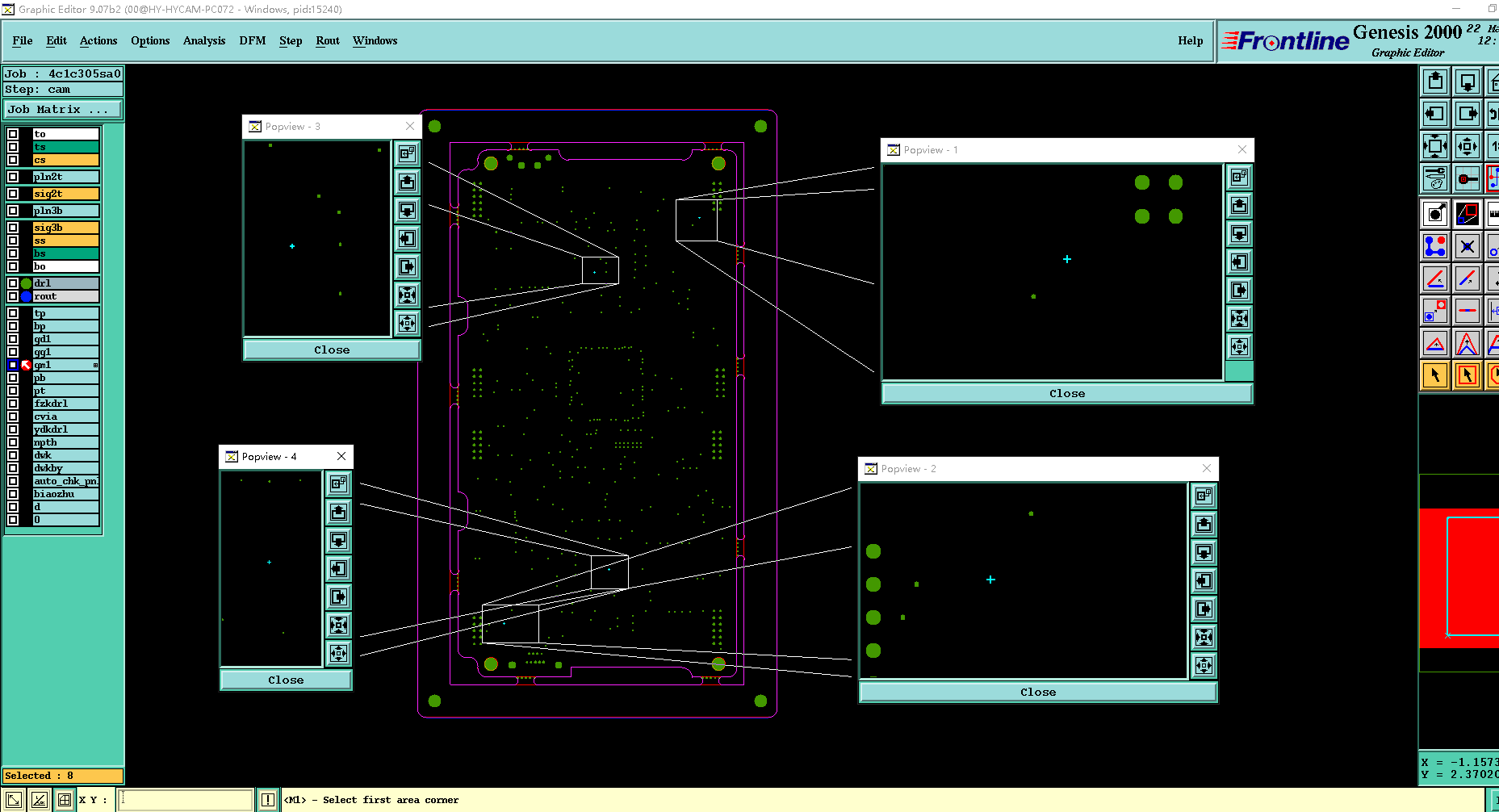
Task: Open the DFM menu
Action: click(x=253, y=40)
